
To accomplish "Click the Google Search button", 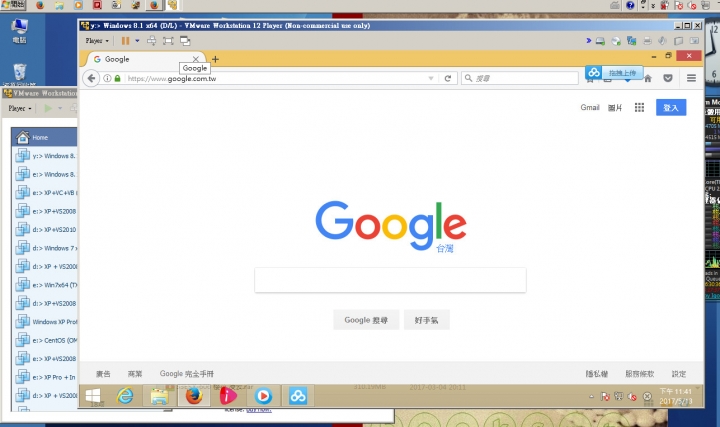I will [x=366, y=320].
